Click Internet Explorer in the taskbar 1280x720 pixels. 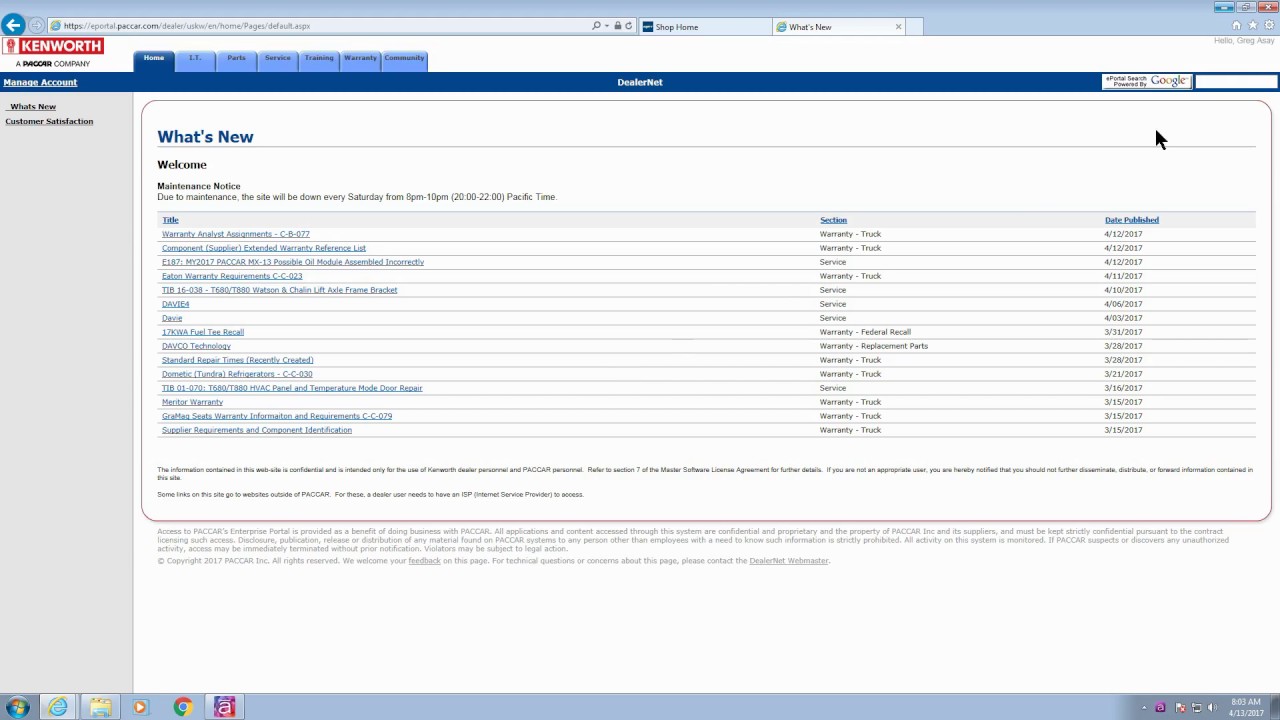[x=58, y=707]
